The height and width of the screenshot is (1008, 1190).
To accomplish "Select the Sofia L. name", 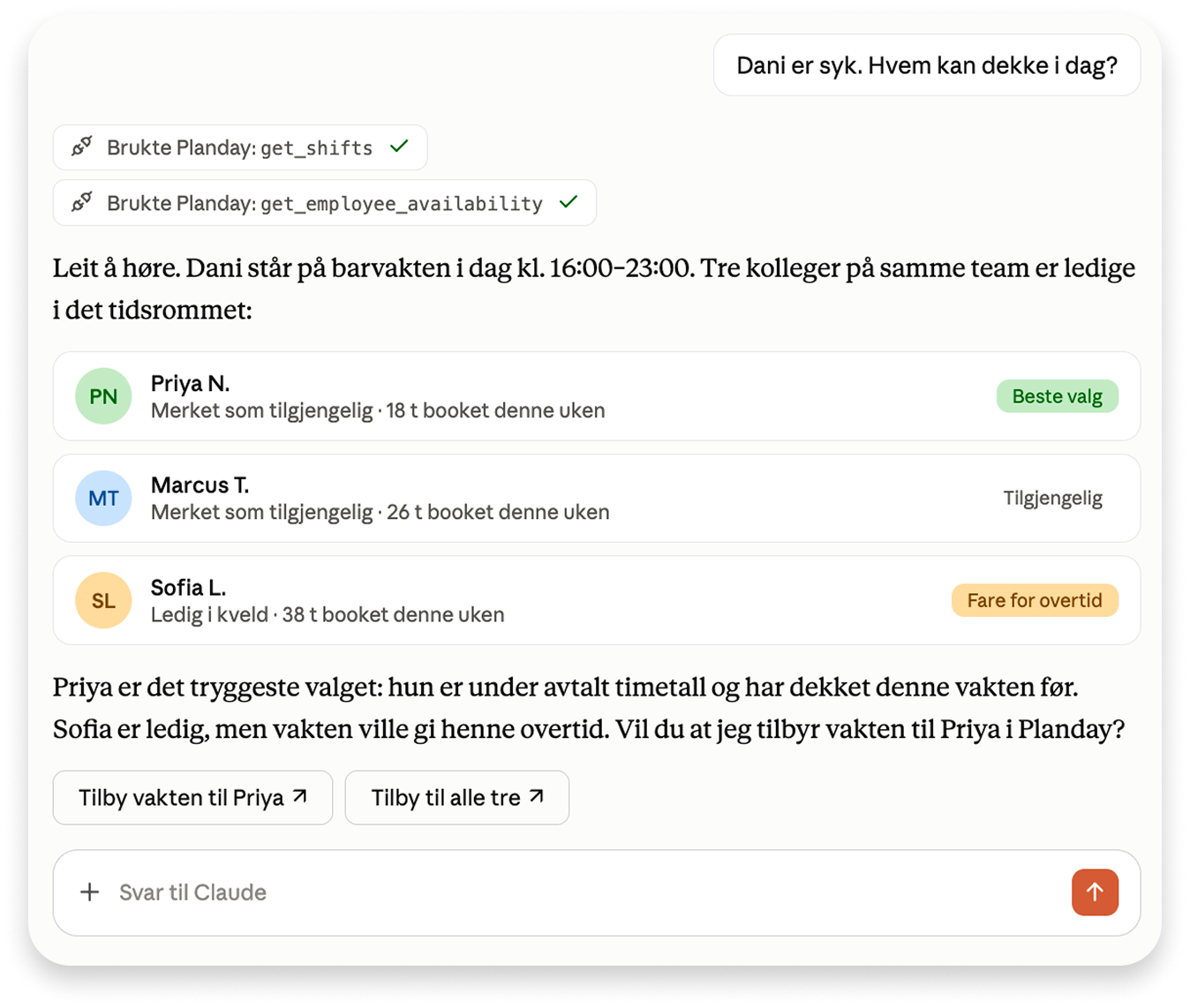I will (188, 587).
